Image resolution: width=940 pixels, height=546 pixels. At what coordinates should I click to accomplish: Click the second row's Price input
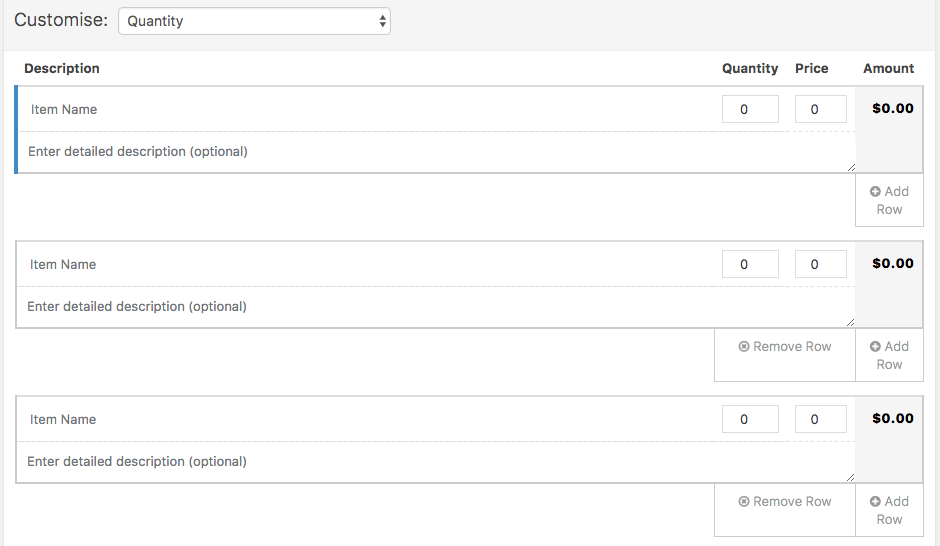(820, 264)
